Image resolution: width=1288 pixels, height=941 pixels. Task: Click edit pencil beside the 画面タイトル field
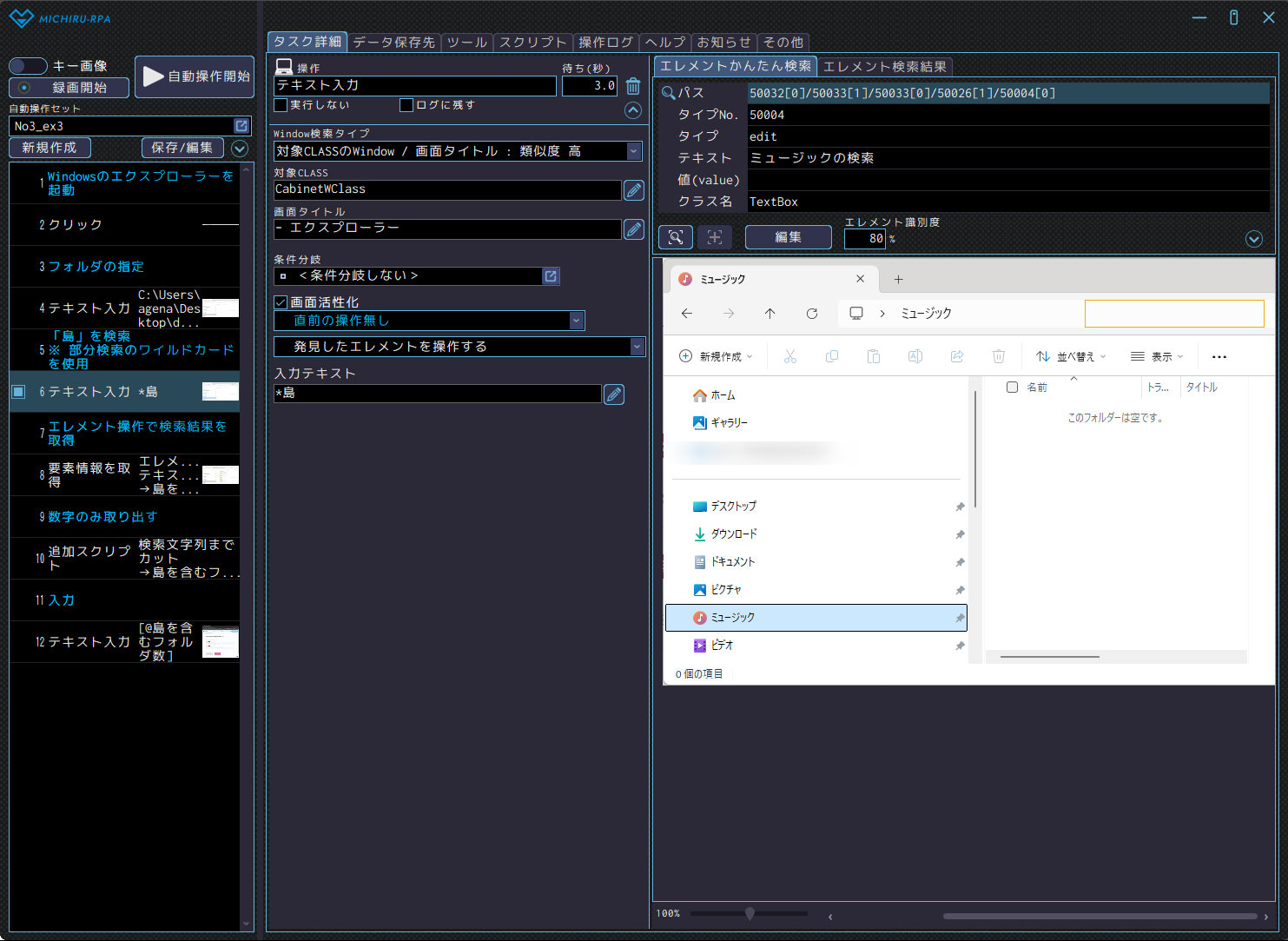(634, 229)
